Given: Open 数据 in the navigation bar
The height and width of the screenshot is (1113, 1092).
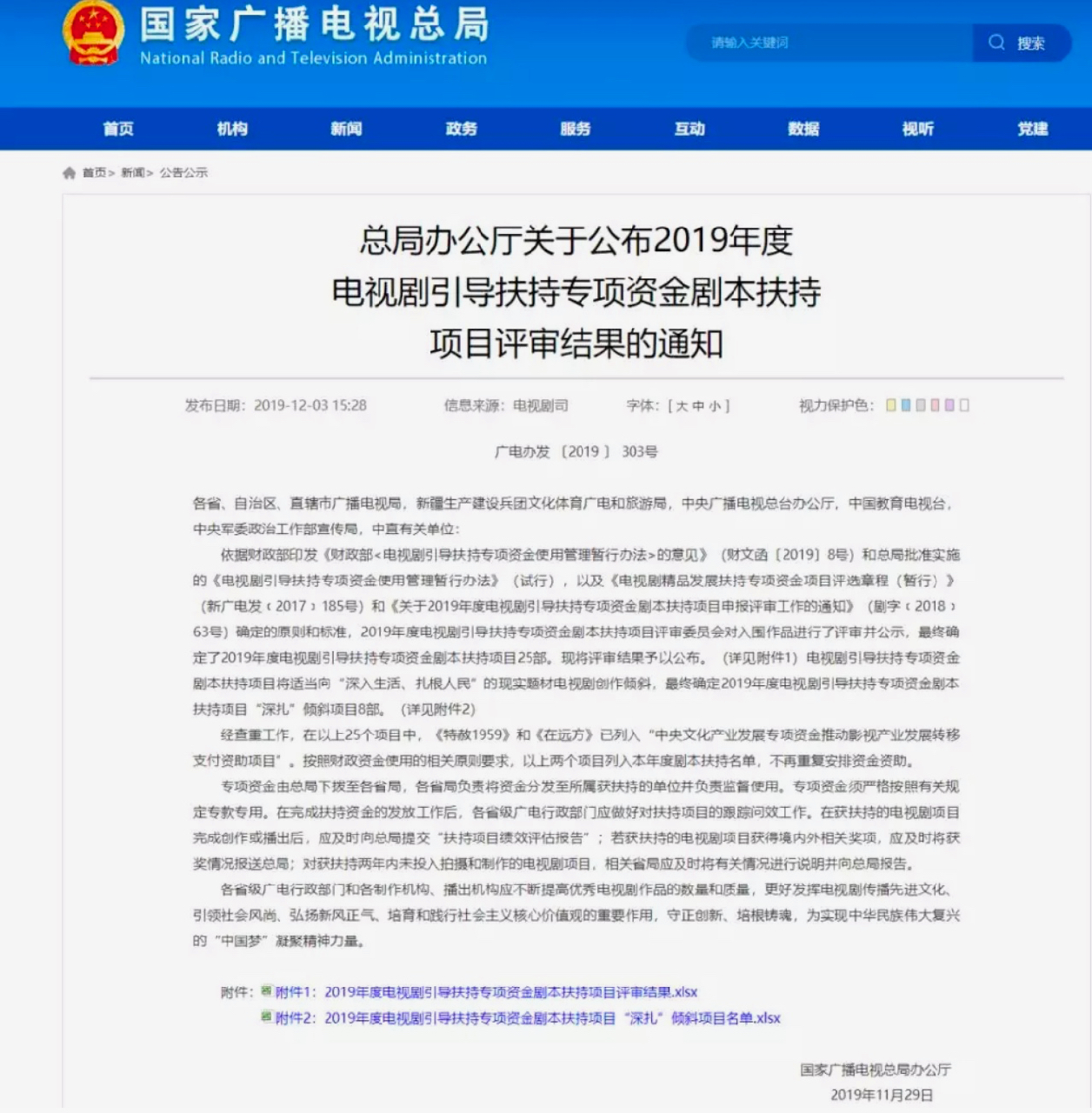Looking at the screenshot, I should 803,129.
